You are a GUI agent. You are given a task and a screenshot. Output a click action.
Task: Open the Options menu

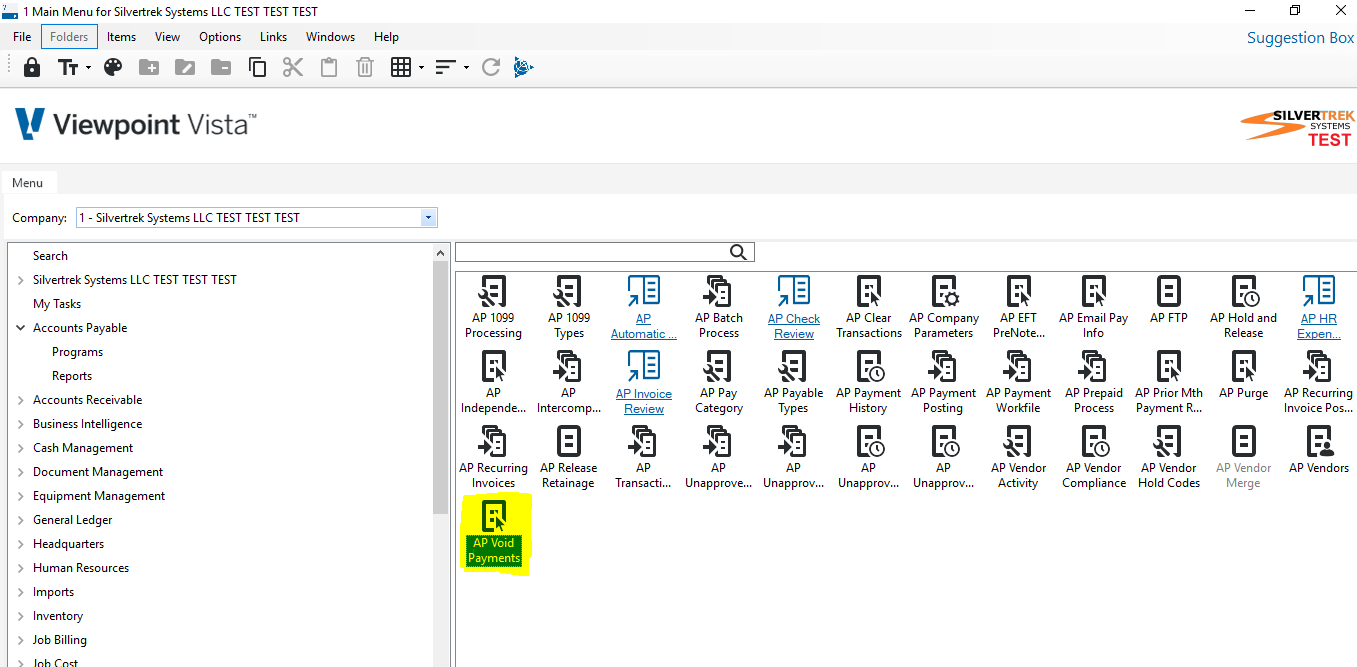tap(220, 37)
